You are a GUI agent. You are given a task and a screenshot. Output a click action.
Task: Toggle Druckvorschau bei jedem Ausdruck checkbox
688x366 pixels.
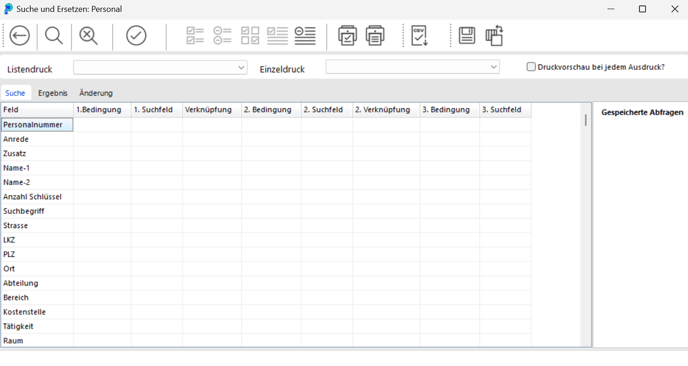[x=531, y=67]
